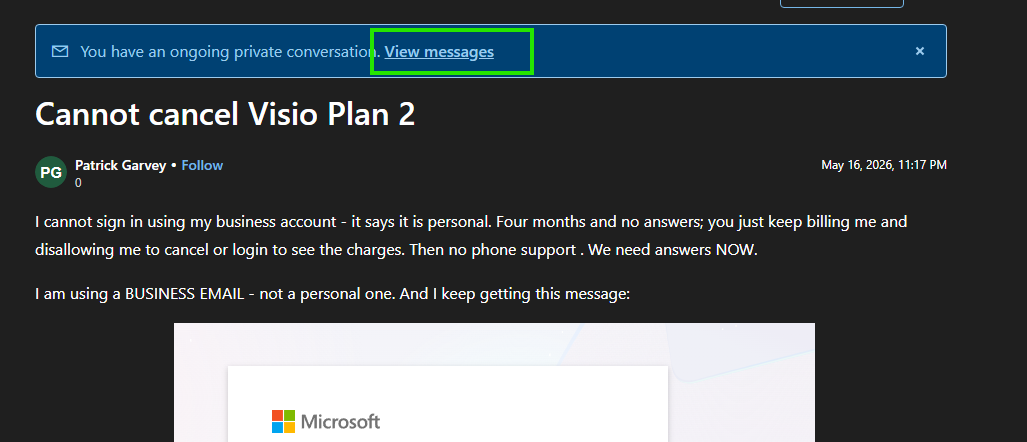Click the envelope icon in the banner
The image size is (1027, 442).
(x=60, y=51)
